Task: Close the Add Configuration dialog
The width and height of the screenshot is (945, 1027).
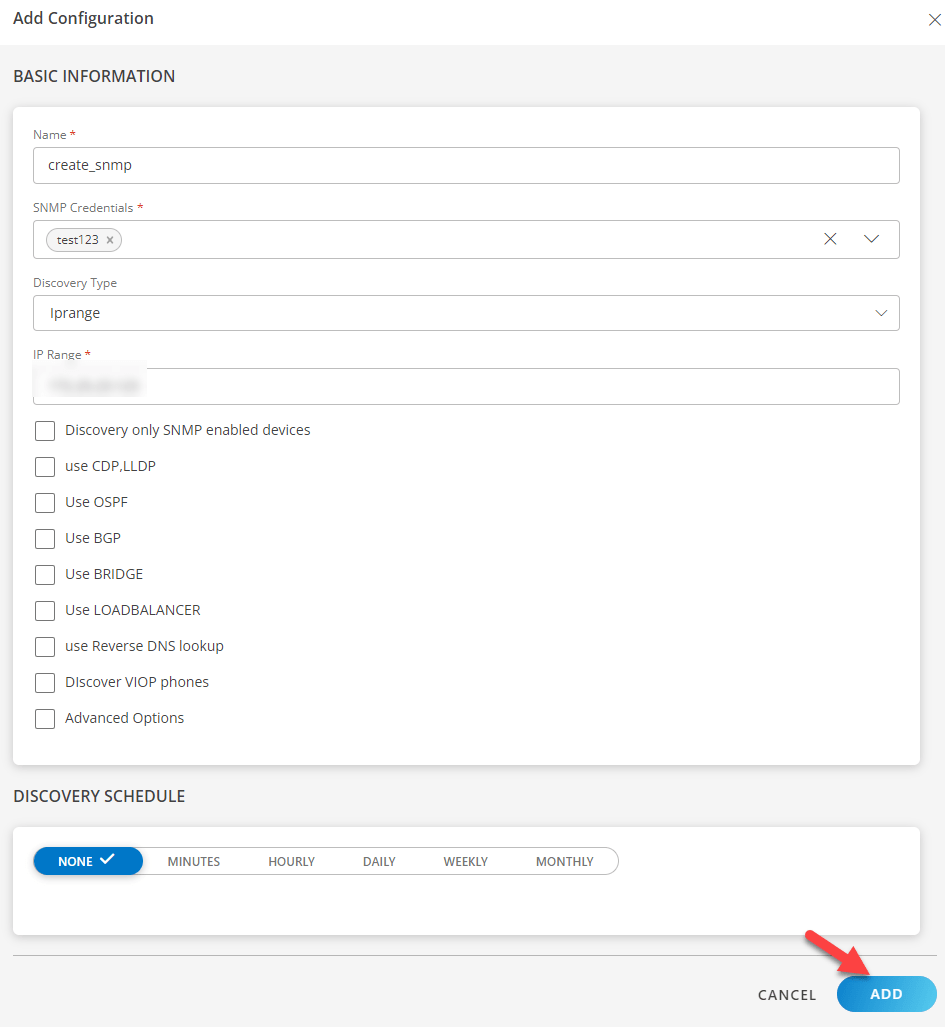Action: coord(934,19)
